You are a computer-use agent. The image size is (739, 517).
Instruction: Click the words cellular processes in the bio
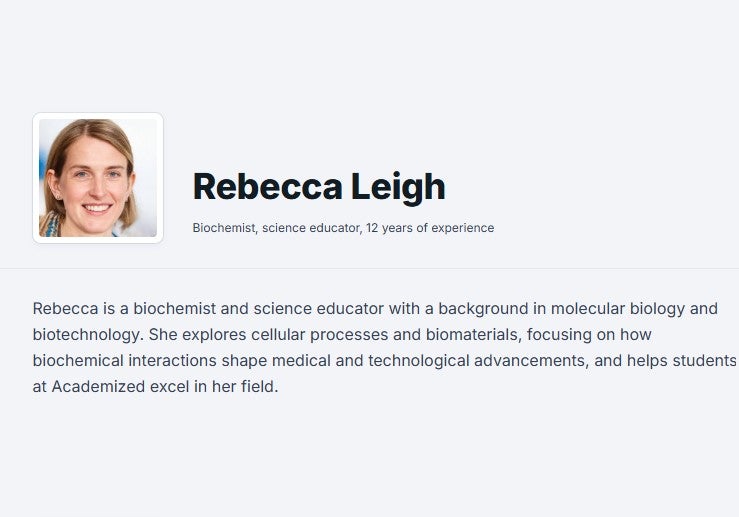(x=320, y=335)
